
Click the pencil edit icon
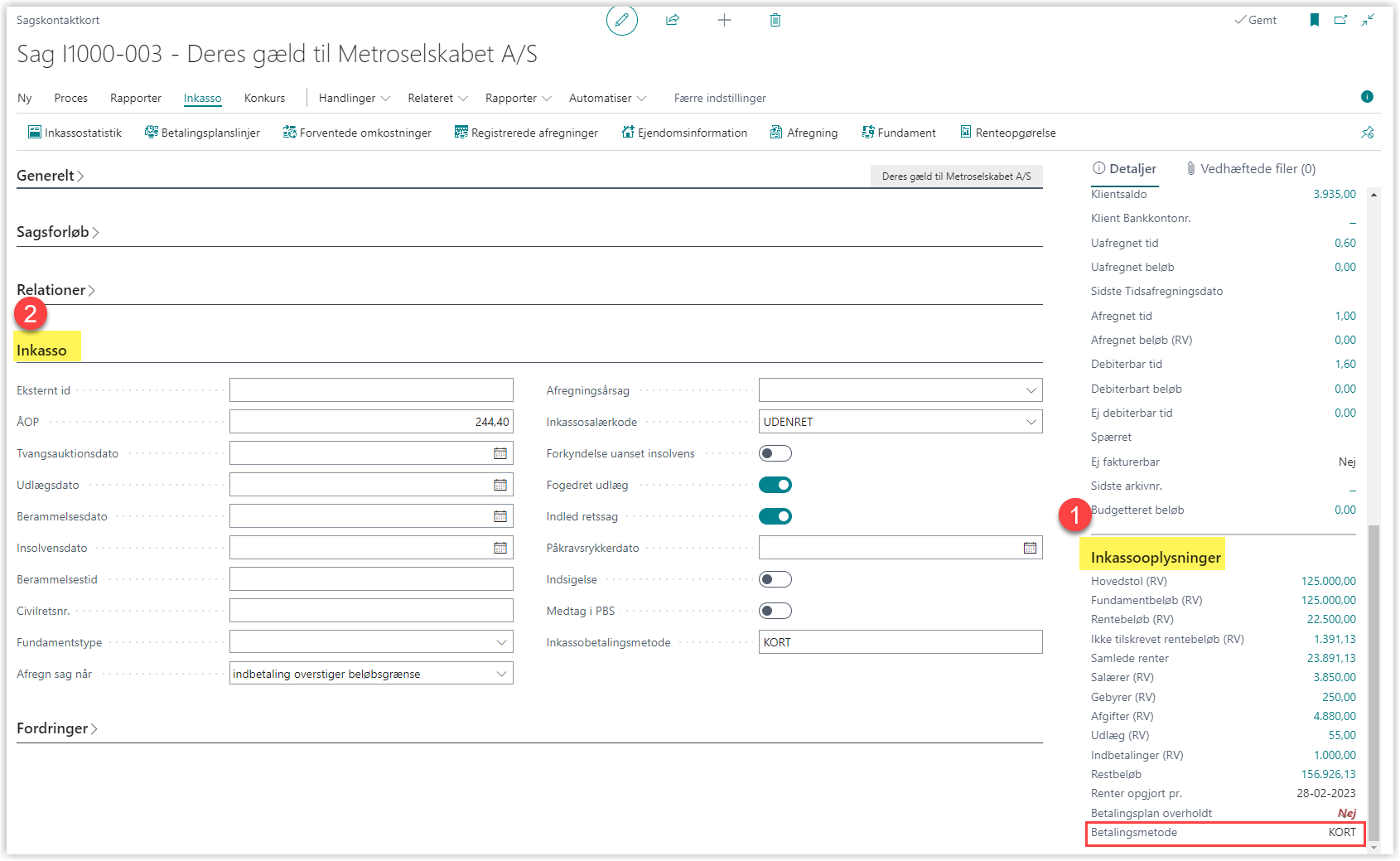621,20
